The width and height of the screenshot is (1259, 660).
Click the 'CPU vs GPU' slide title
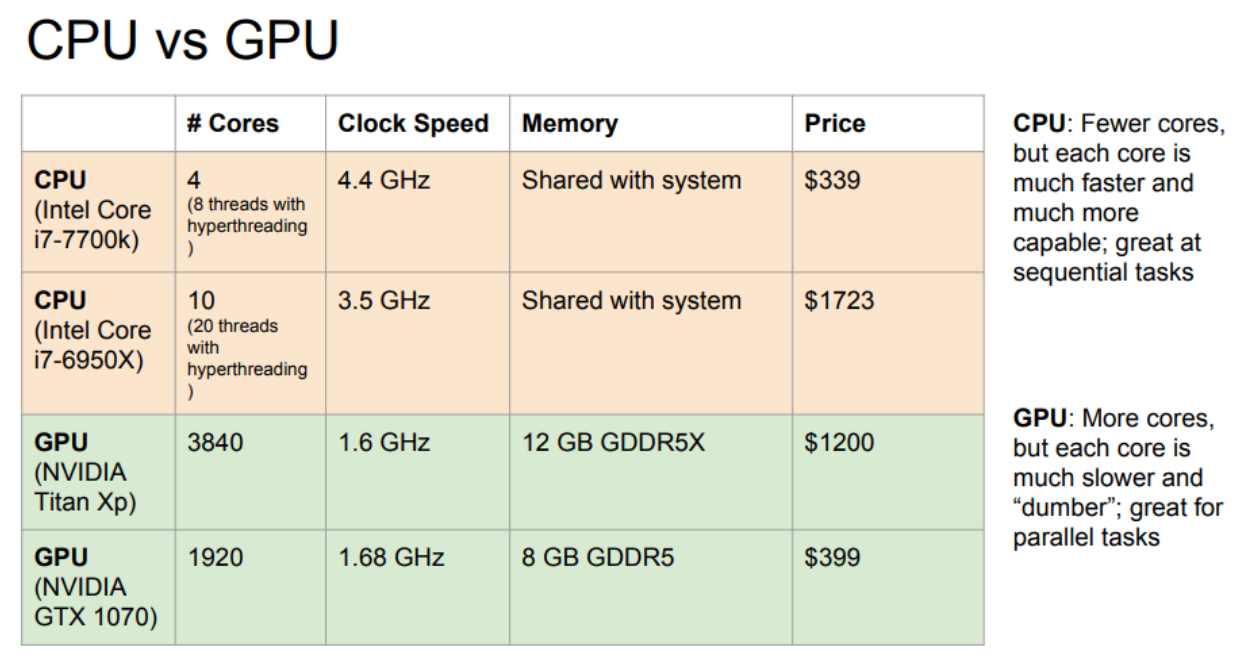[182, 42]
